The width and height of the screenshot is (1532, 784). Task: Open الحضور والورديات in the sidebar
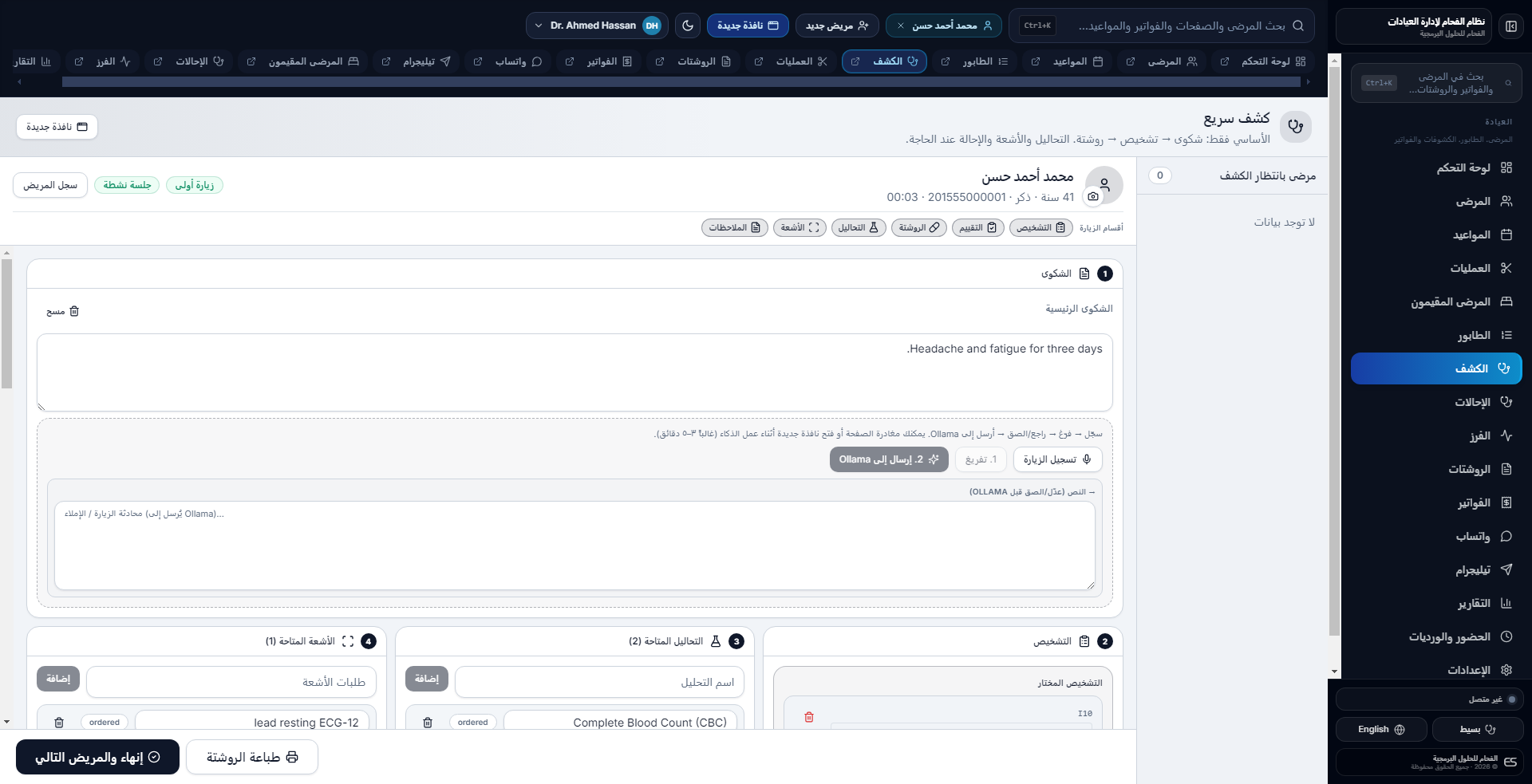tap(1436, 636)
